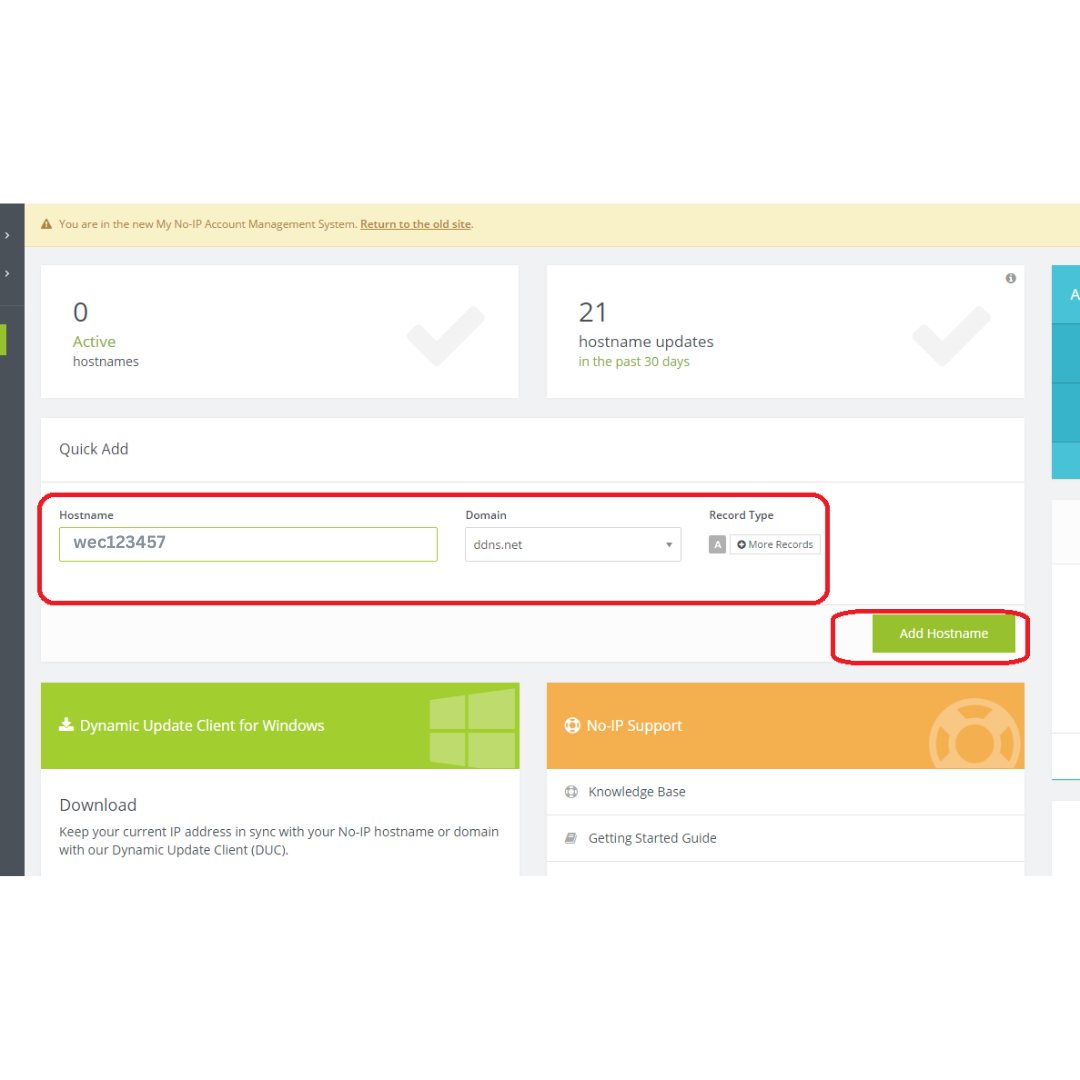Image resolution: width=1080 pixels, height=1080 pixels.
Task: Click the 0 Active hostnames count
Action: click(81, 313)
